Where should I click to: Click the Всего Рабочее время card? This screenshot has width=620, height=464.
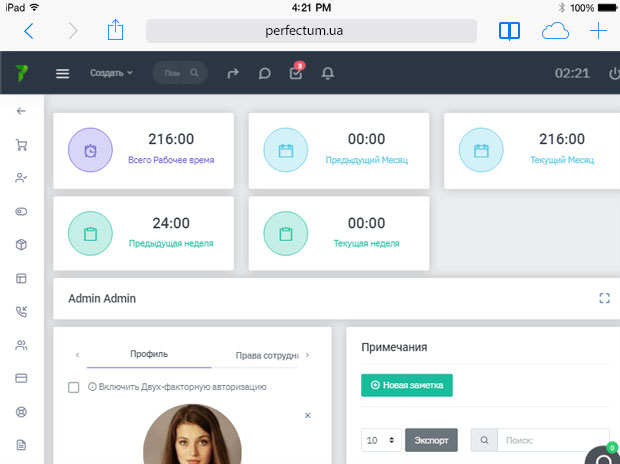pyautogui.click(x=144, y=151)
